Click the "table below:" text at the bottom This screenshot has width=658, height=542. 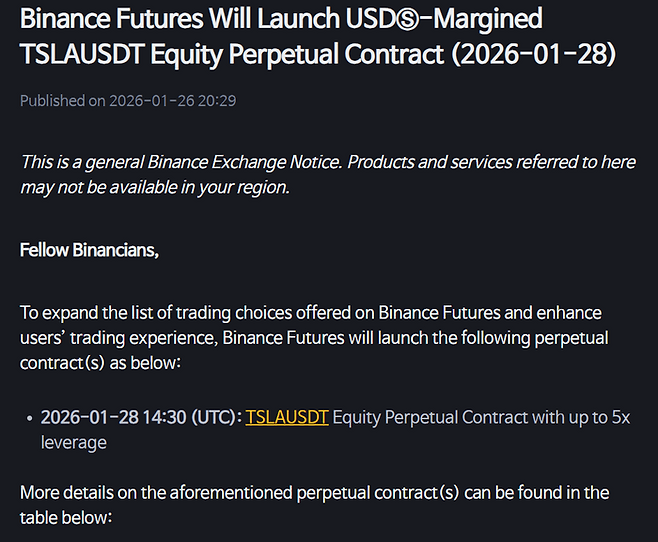66,517
